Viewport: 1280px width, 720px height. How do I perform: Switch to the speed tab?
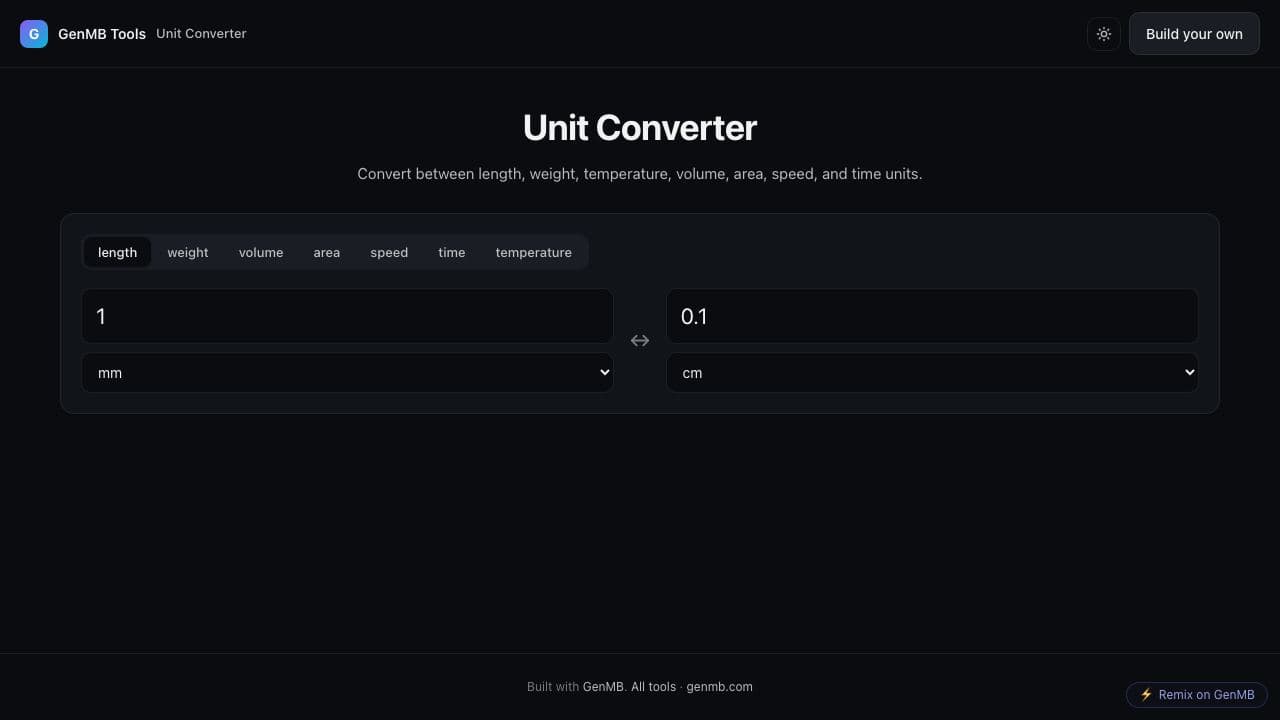pos(389,252)
